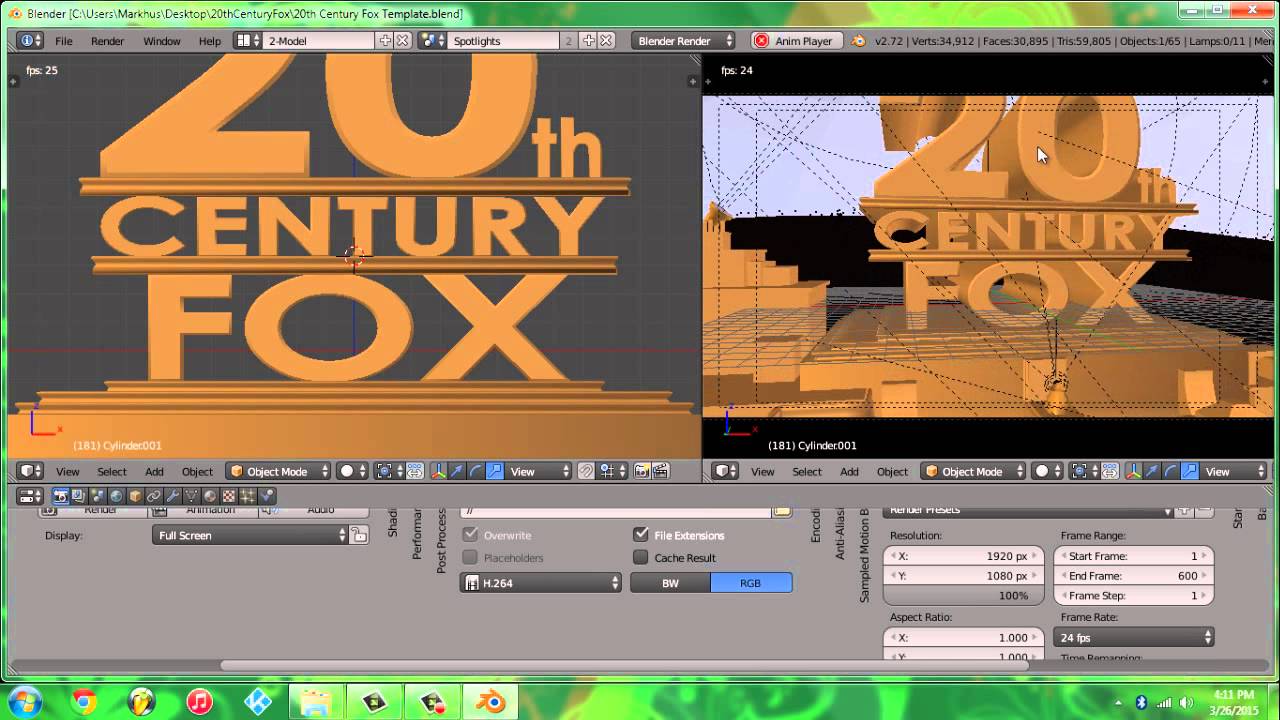Open viewport shading dropdown in right viewport
Image resolution: width=1280 pixels, height=720 pixels.
point(1049,471)
